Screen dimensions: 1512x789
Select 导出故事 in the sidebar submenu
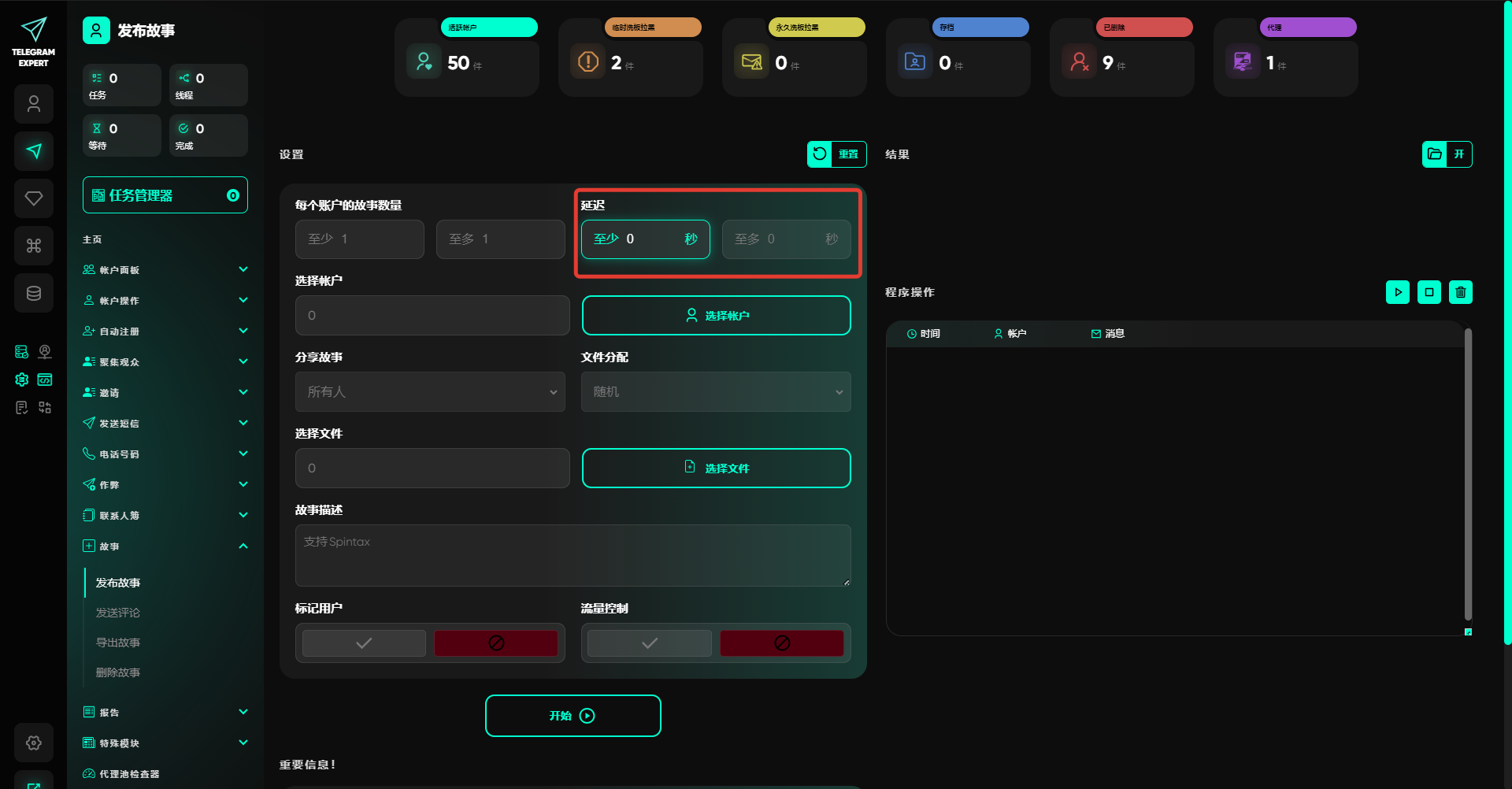118,643
